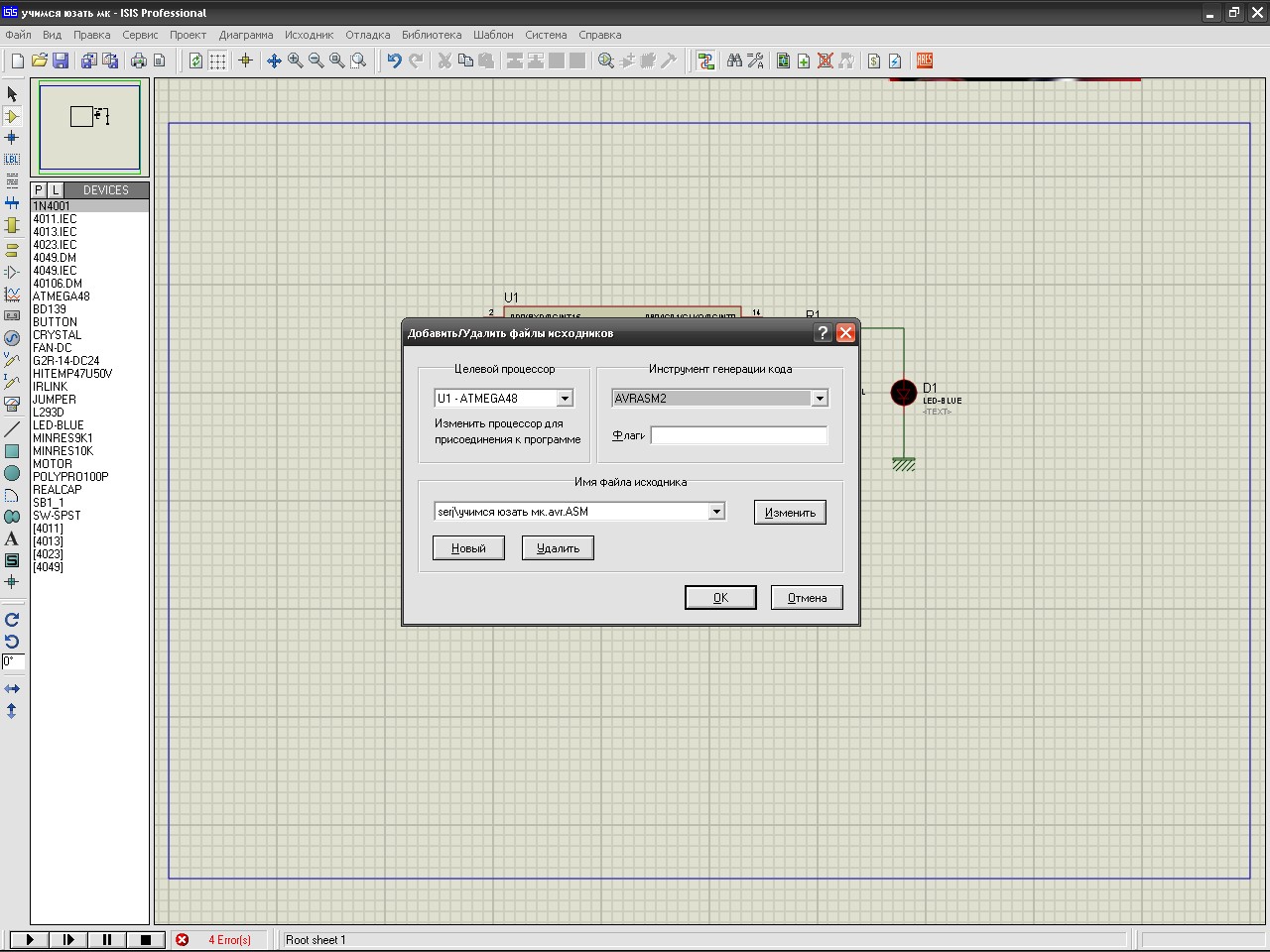Toggle wire autorouter icon in toolbar
Screen dimensions: 1270x952
click(x=705, y=60)
